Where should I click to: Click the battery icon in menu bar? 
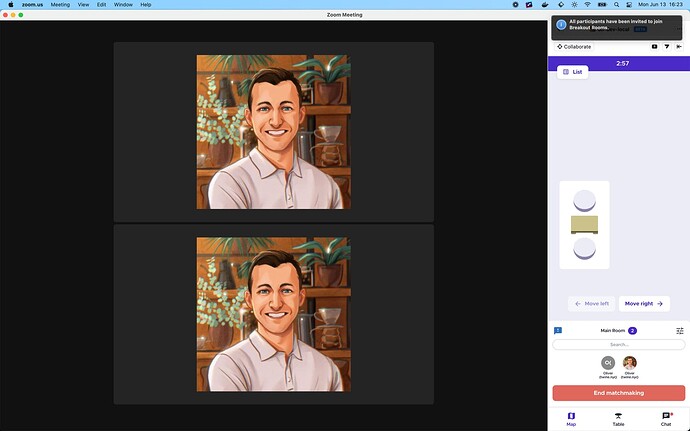602,4
